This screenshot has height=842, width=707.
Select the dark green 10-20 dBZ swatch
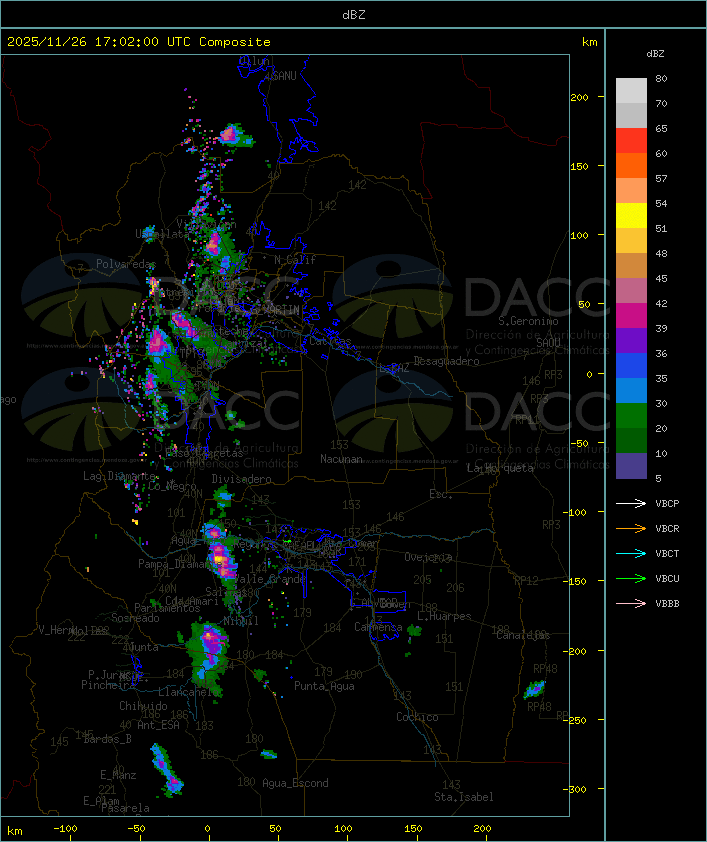[x=631, y=440]
